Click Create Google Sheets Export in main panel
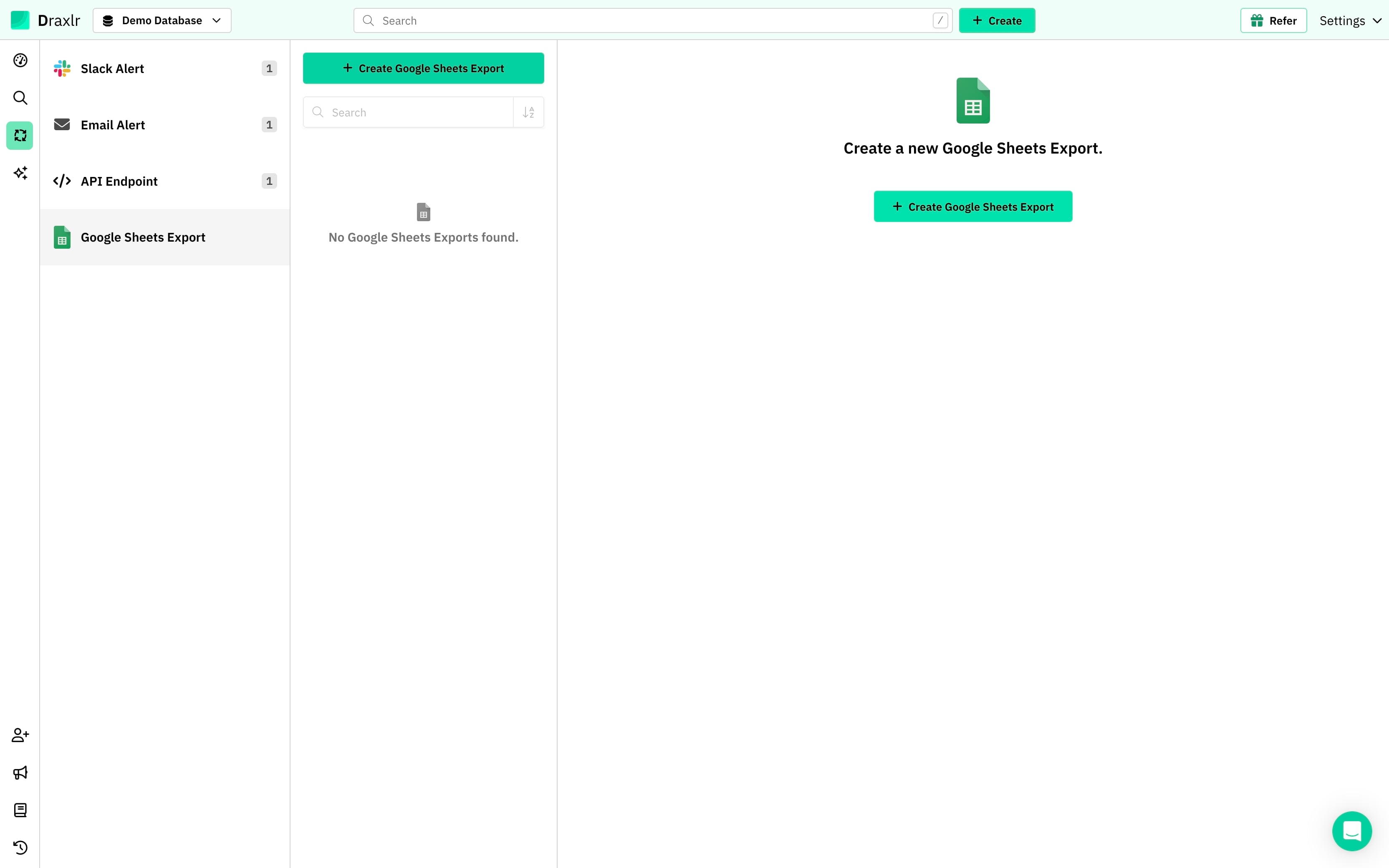The width and height of the screenshot is (1389, 868). coord(973,207)
